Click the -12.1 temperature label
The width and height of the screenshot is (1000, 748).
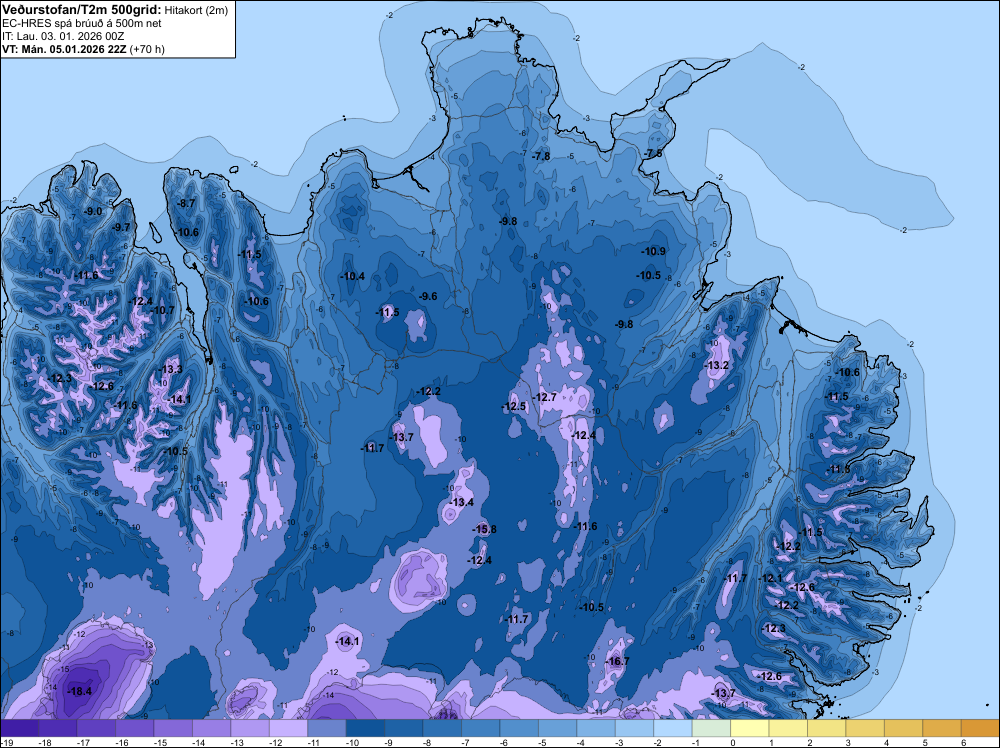click(x=771, y=578)
